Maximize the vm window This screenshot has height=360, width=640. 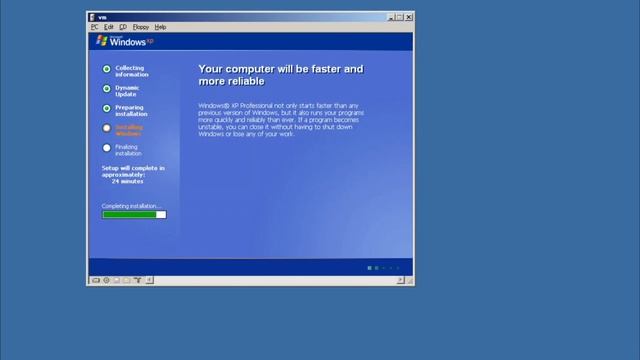(x=400, y=17)
